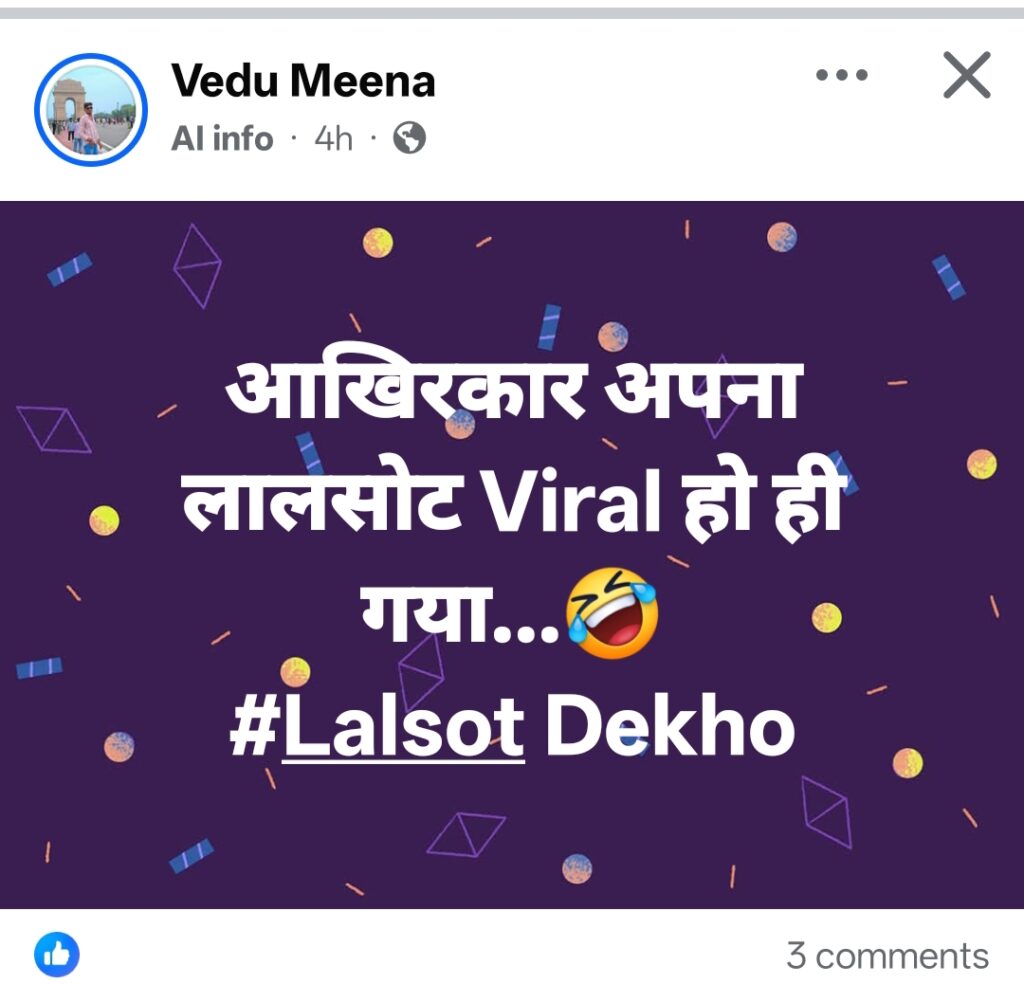This screenshot has width=1024, height=984.
Task: Click the globe public audience icon
Action: pos(409,138)
